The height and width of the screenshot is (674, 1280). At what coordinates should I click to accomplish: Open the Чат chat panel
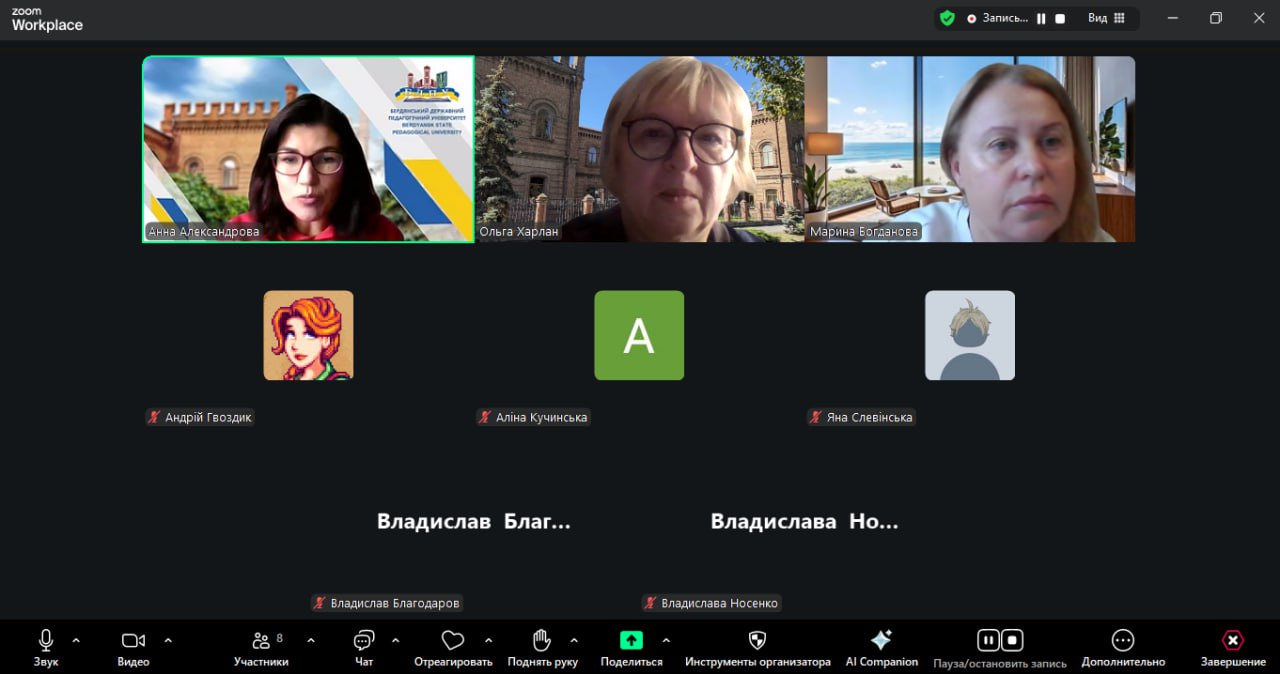click(364, 641)
